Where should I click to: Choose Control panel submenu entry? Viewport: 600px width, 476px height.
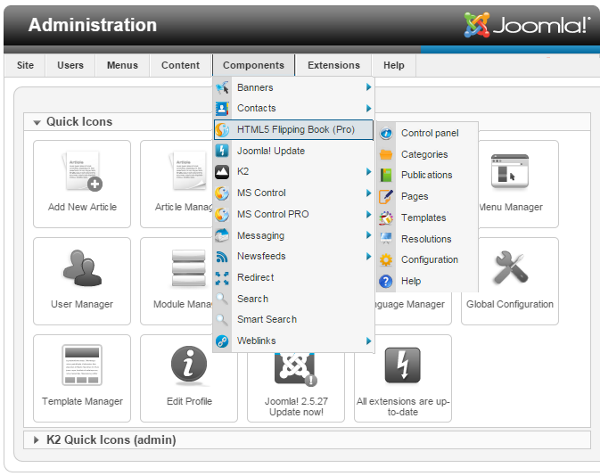point(427,133)
